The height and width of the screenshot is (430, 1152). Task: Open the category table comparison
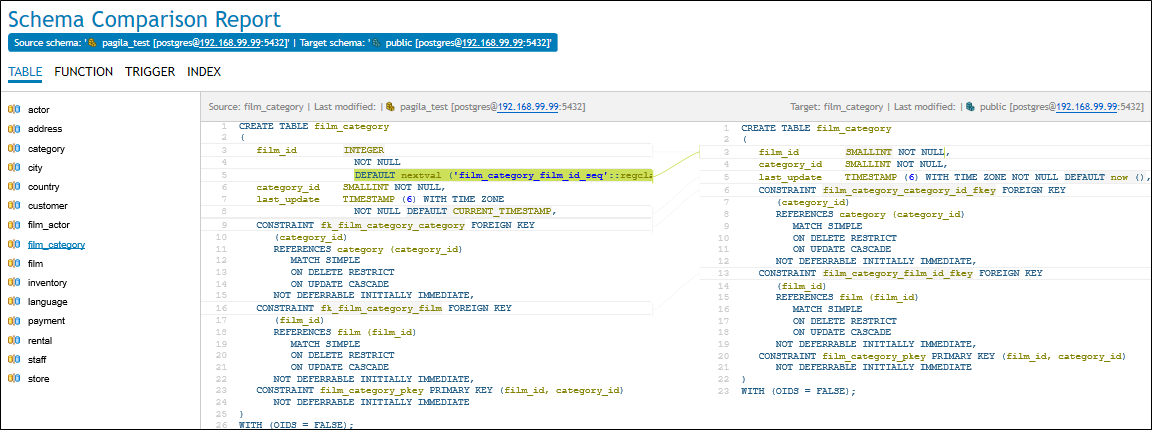click(x=46, y=148)
